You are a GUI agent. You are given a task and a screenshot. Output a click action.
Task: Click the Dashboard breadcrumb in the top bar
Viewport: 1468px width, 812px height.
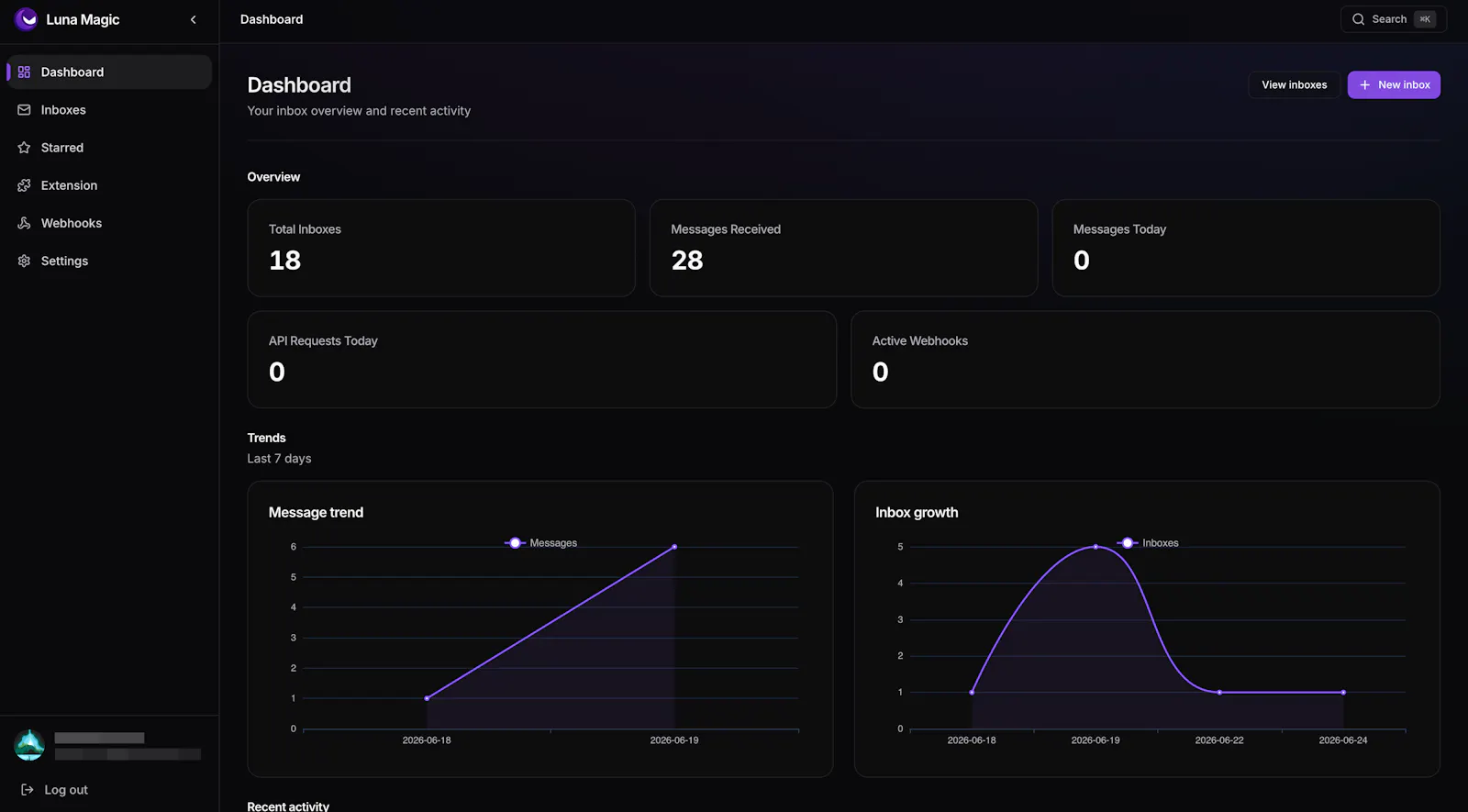(272, 19)
